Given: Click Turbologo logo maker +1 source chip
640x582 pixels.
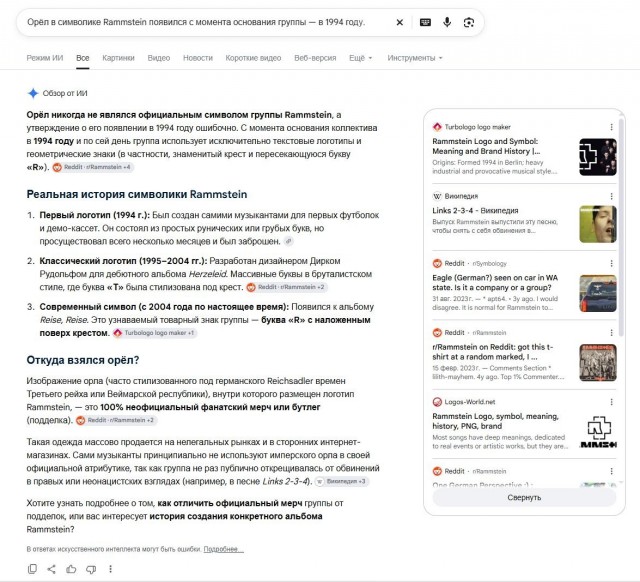Looking at the screenshot, I should pos(155,333).
